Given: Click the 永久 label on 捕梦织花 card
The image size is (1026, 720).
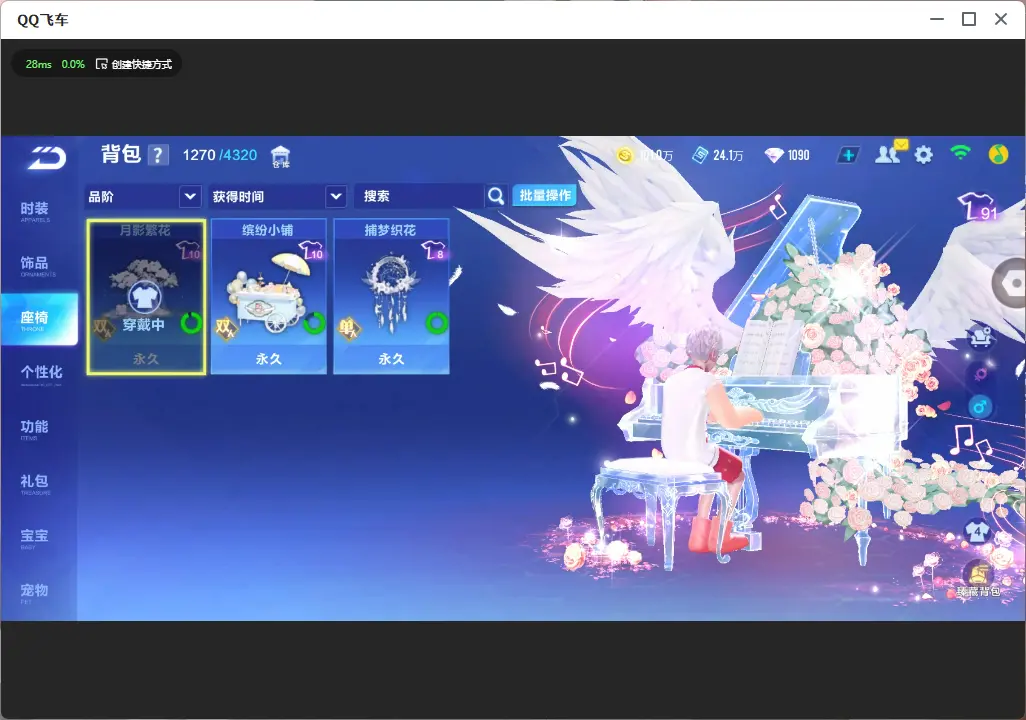Looking at the screenshot, I should click(x=391, y=359).
